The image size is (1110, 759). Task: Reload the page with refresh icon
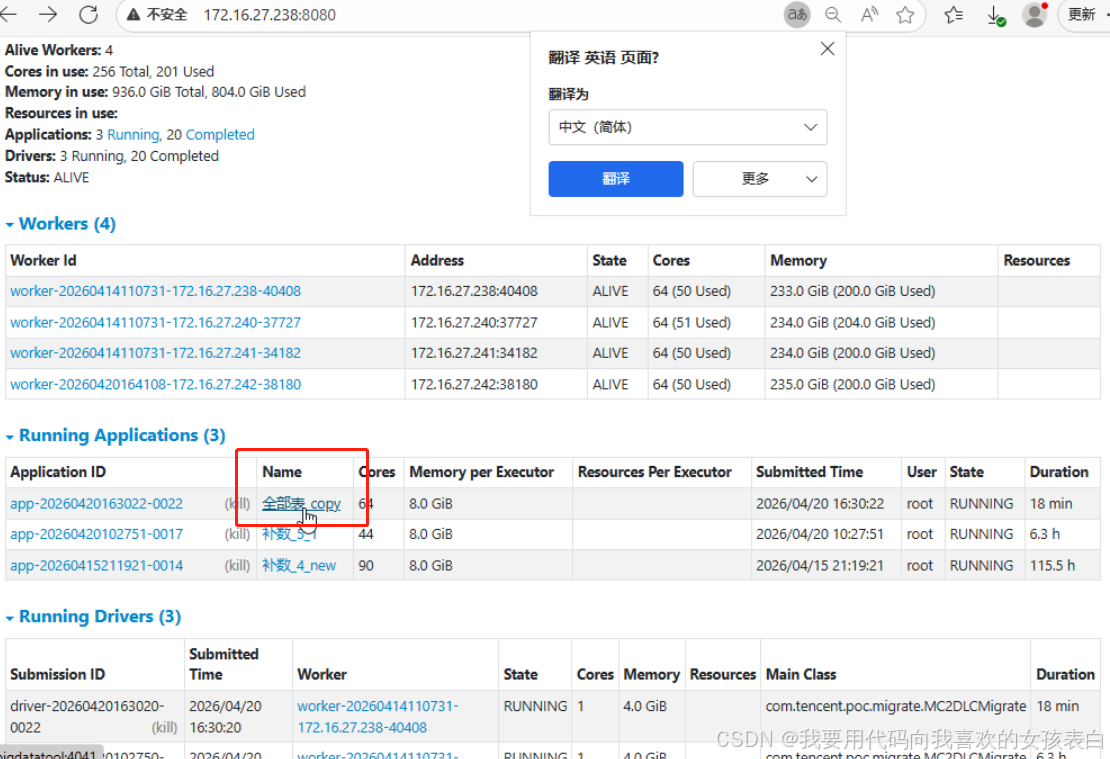pyautogui.click(x=88, y=14)
